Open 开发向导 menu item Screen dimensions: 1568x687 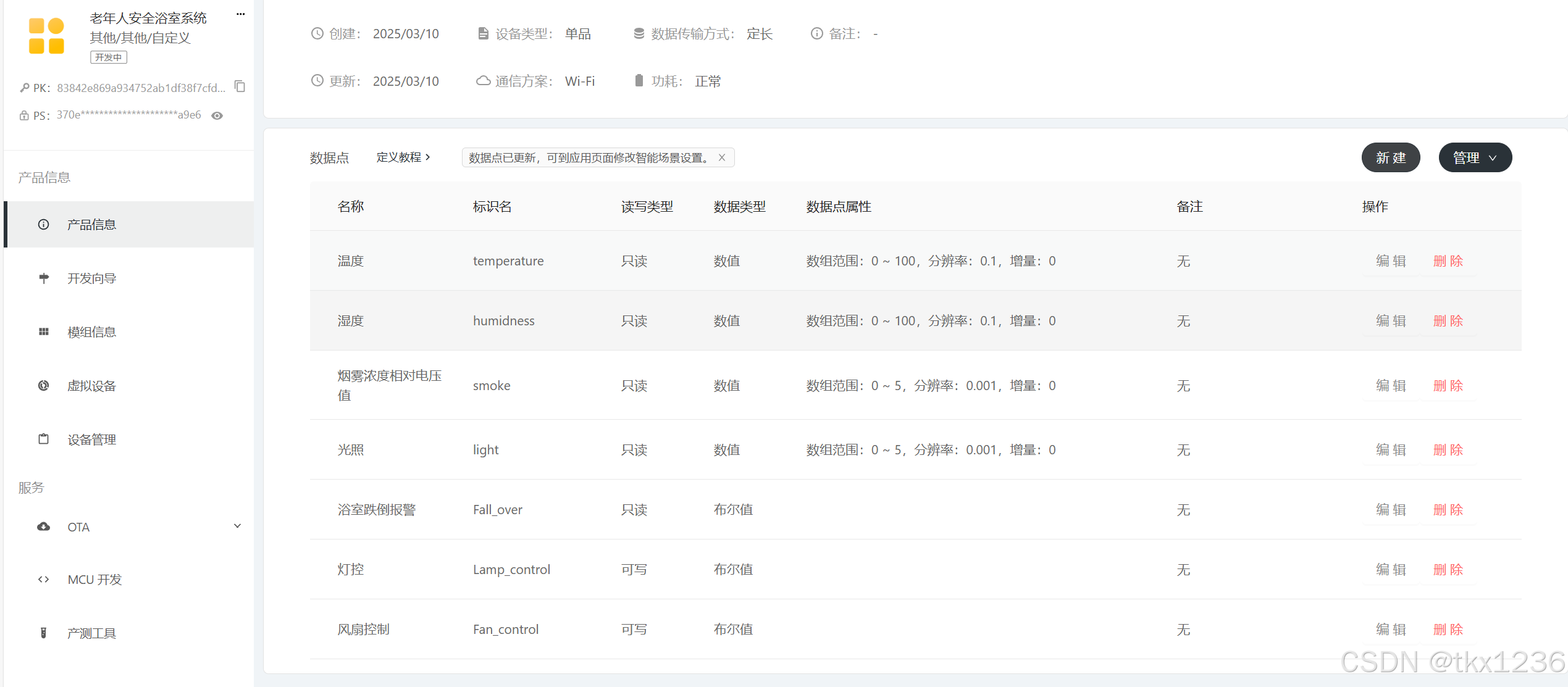tap(91, 278)
